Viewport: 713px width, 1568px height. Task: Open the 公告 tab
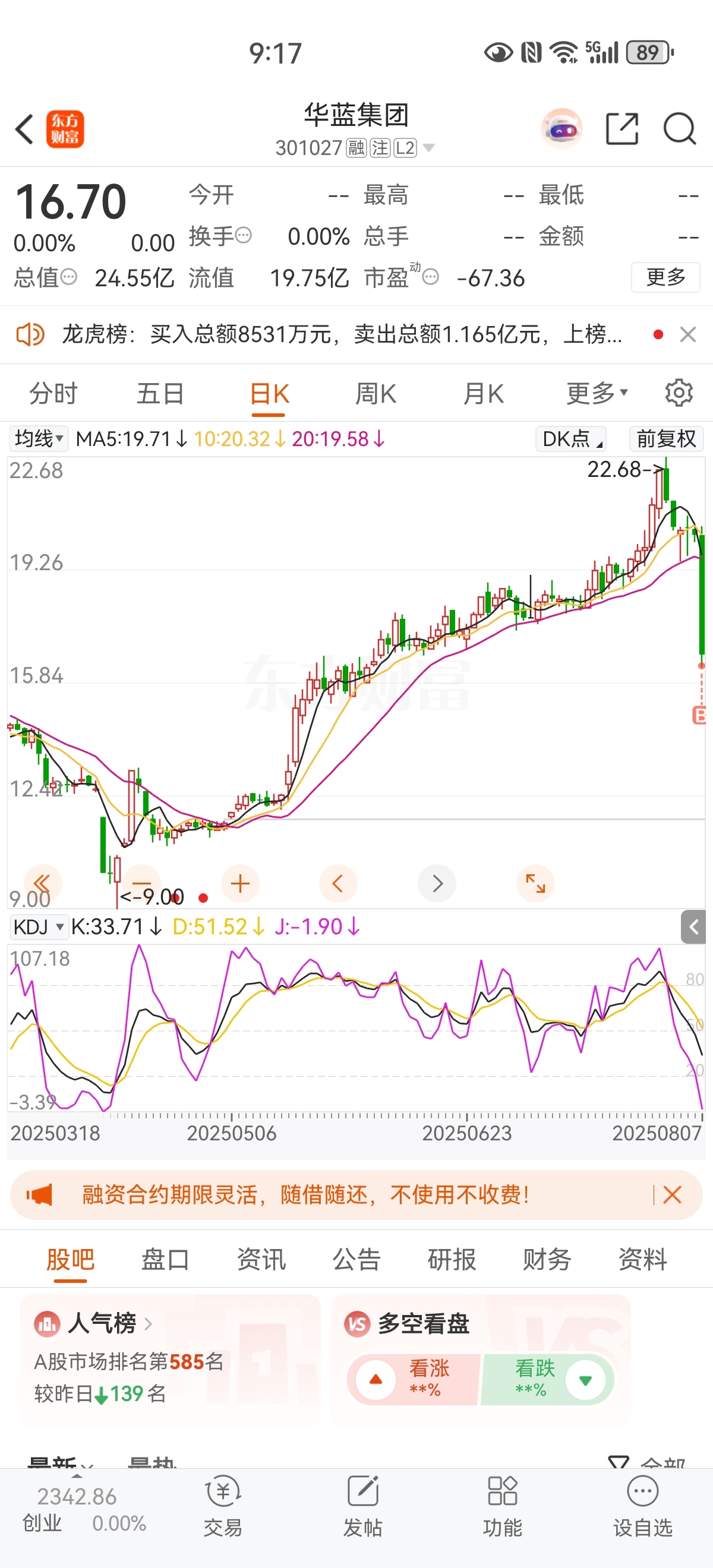(357, 1259)
